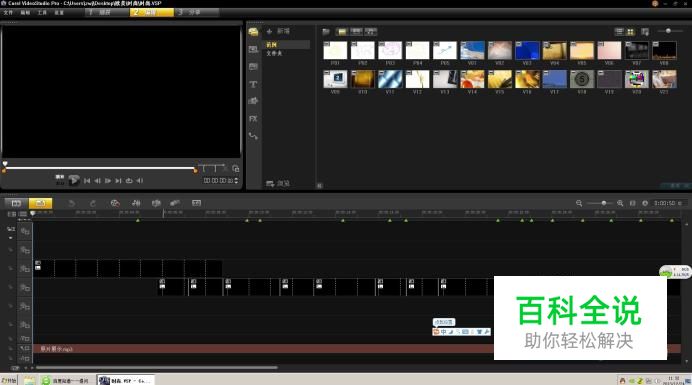Toggle repeat playback

(x=129, y=181)
